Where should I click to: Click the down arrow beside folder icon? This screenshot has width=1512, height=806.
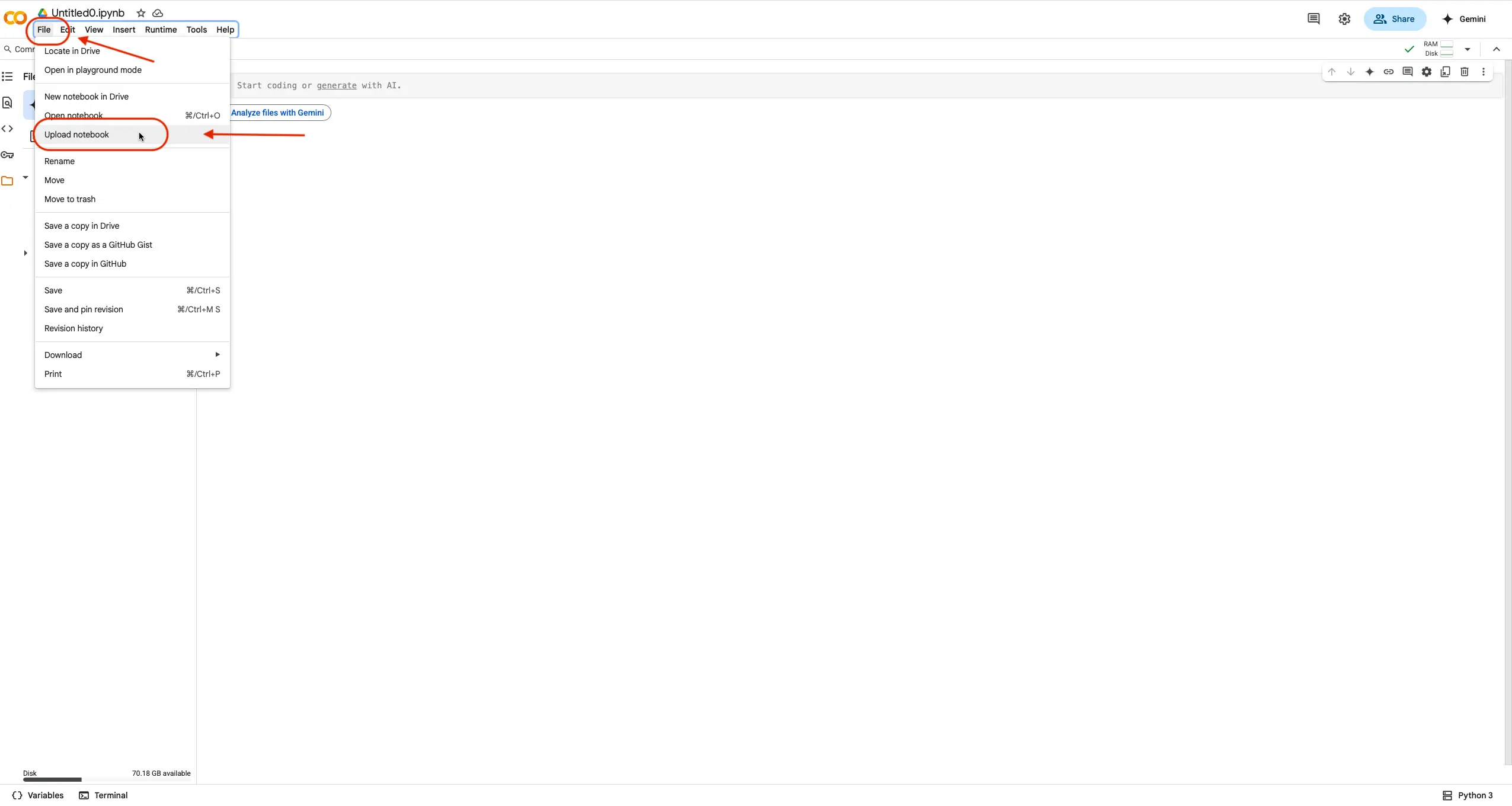[25, 177]
